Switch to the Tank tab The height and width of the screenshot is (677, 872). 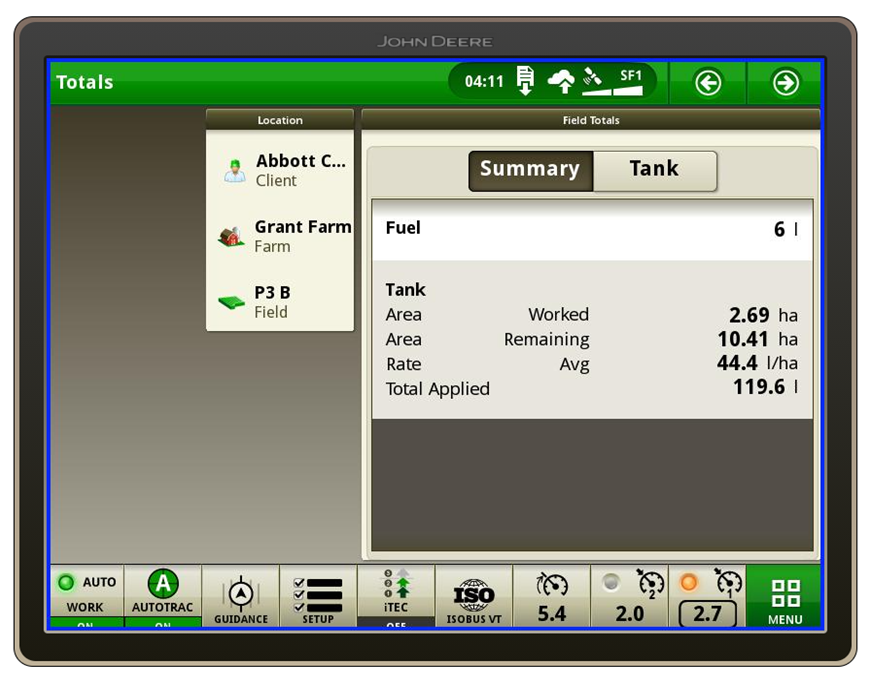click(x=655, y=171)
